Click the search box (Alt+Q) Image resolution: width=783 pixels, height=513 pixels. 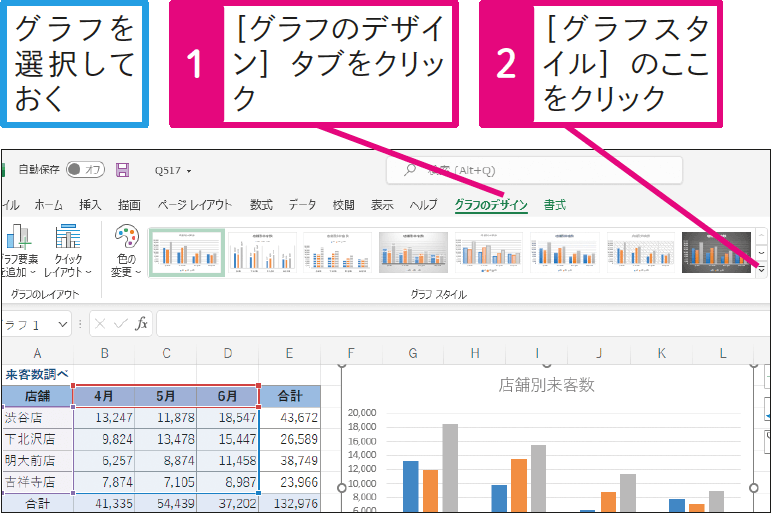pyautogui.click(x=534, y=170)
